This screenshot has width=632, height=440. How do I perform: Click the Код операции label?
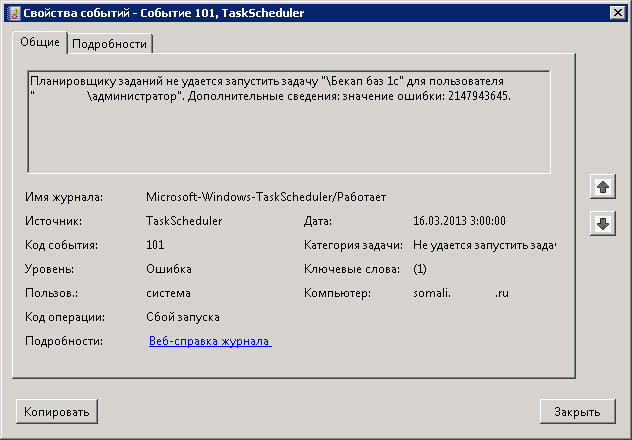(x=65, y=317)
